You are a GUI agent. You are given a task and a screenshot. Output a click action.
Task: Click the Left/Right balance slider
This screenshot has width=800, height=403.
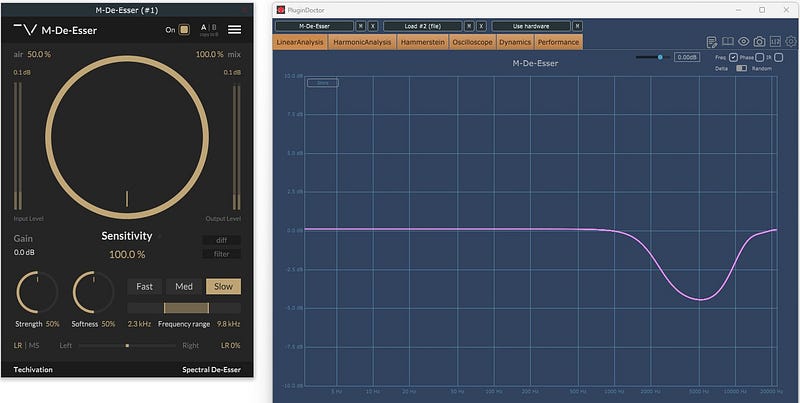[x=127, y=345]
